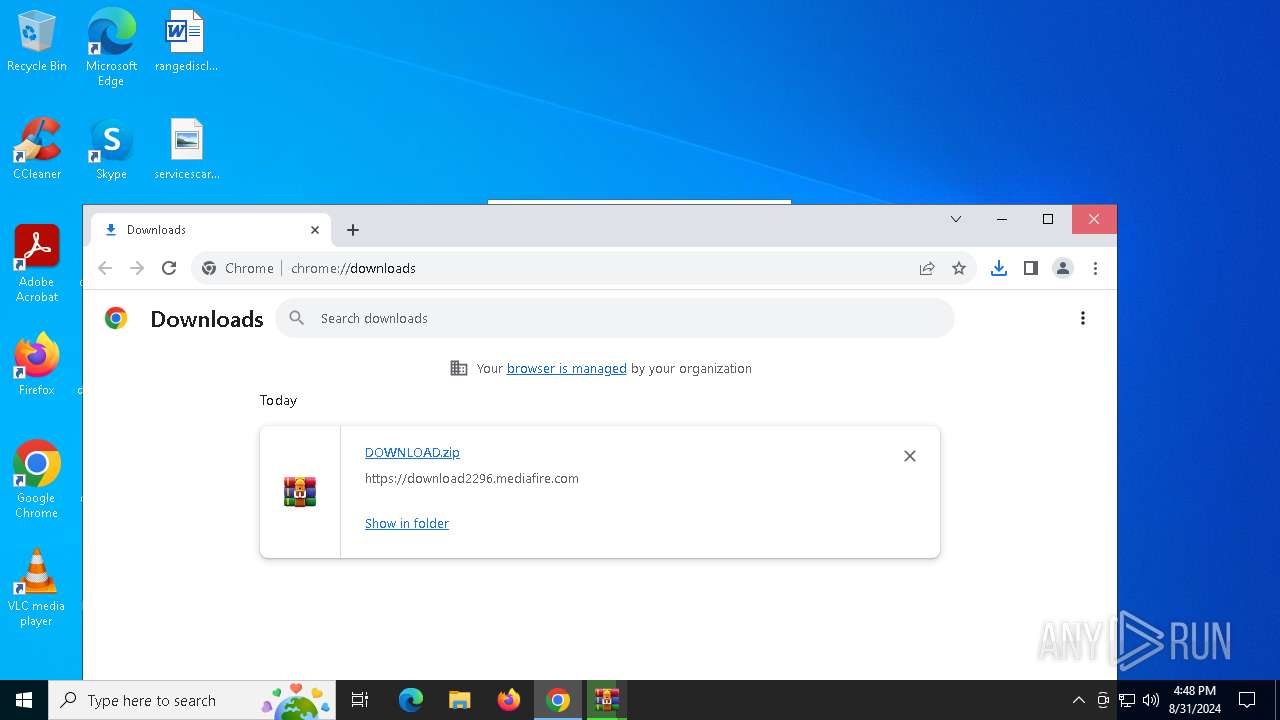Toggle Chrome side panel icon

click(x=1030, y=268)
